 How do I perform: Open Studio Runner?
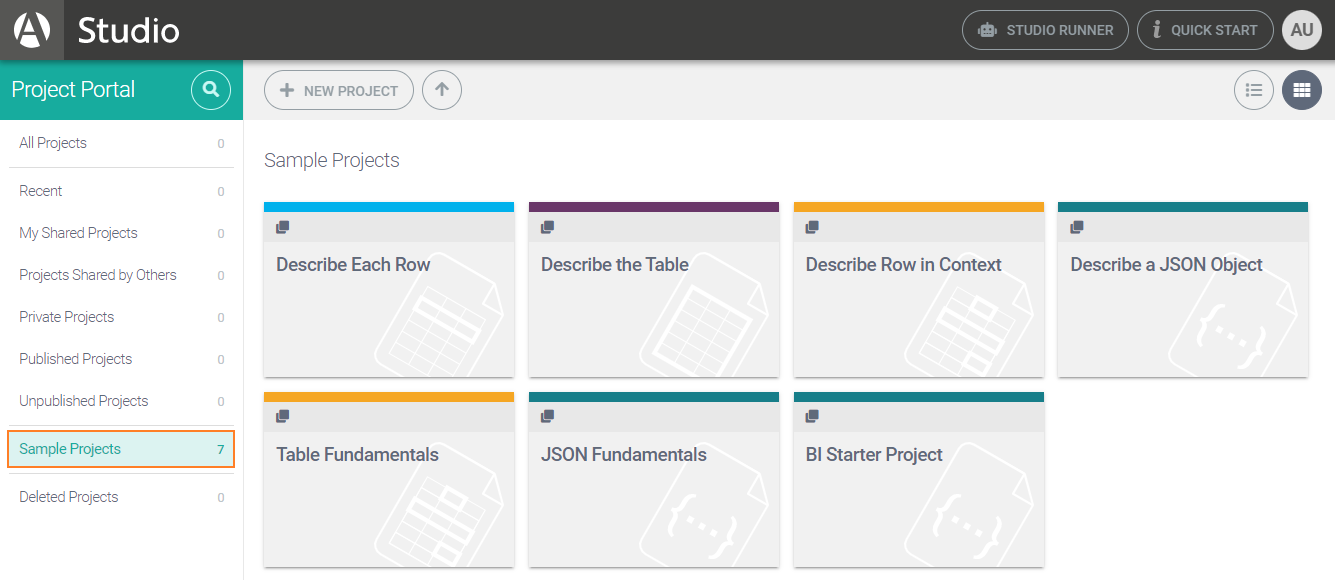[1045, 30]
